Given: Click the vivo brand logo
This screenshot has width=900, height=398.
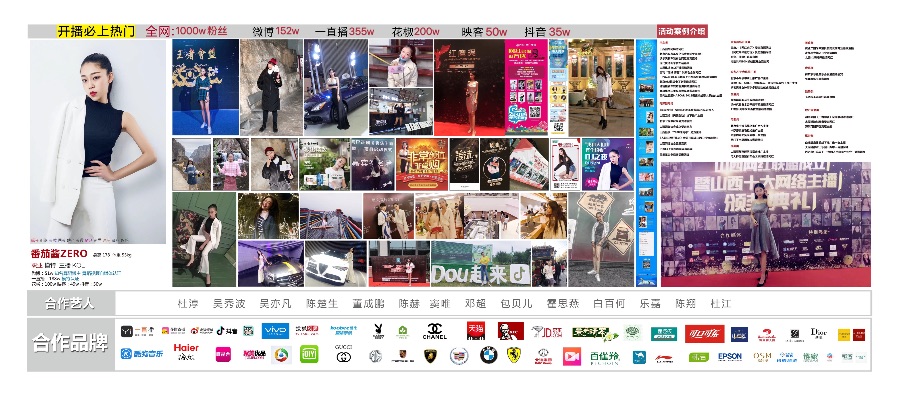Looking at the screenshot, I should click(x=275, y=331).
